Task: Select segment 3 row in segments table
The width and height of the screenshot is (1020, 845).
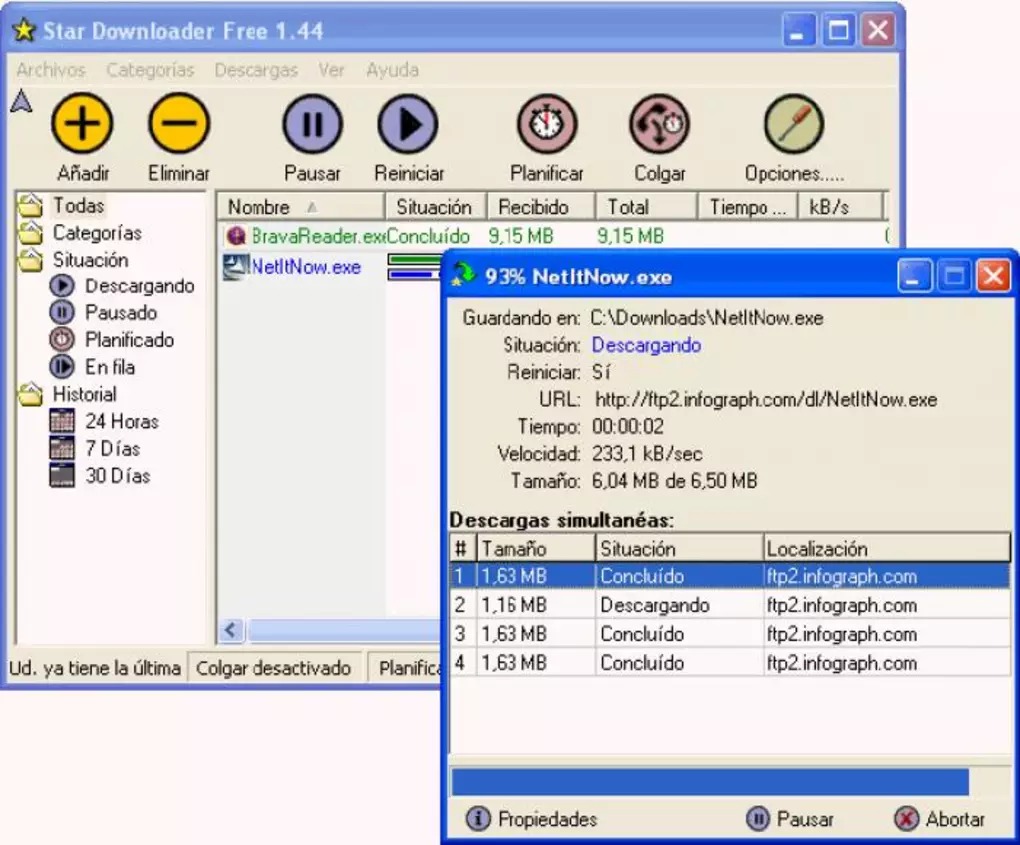Action: tap(730, 634)
